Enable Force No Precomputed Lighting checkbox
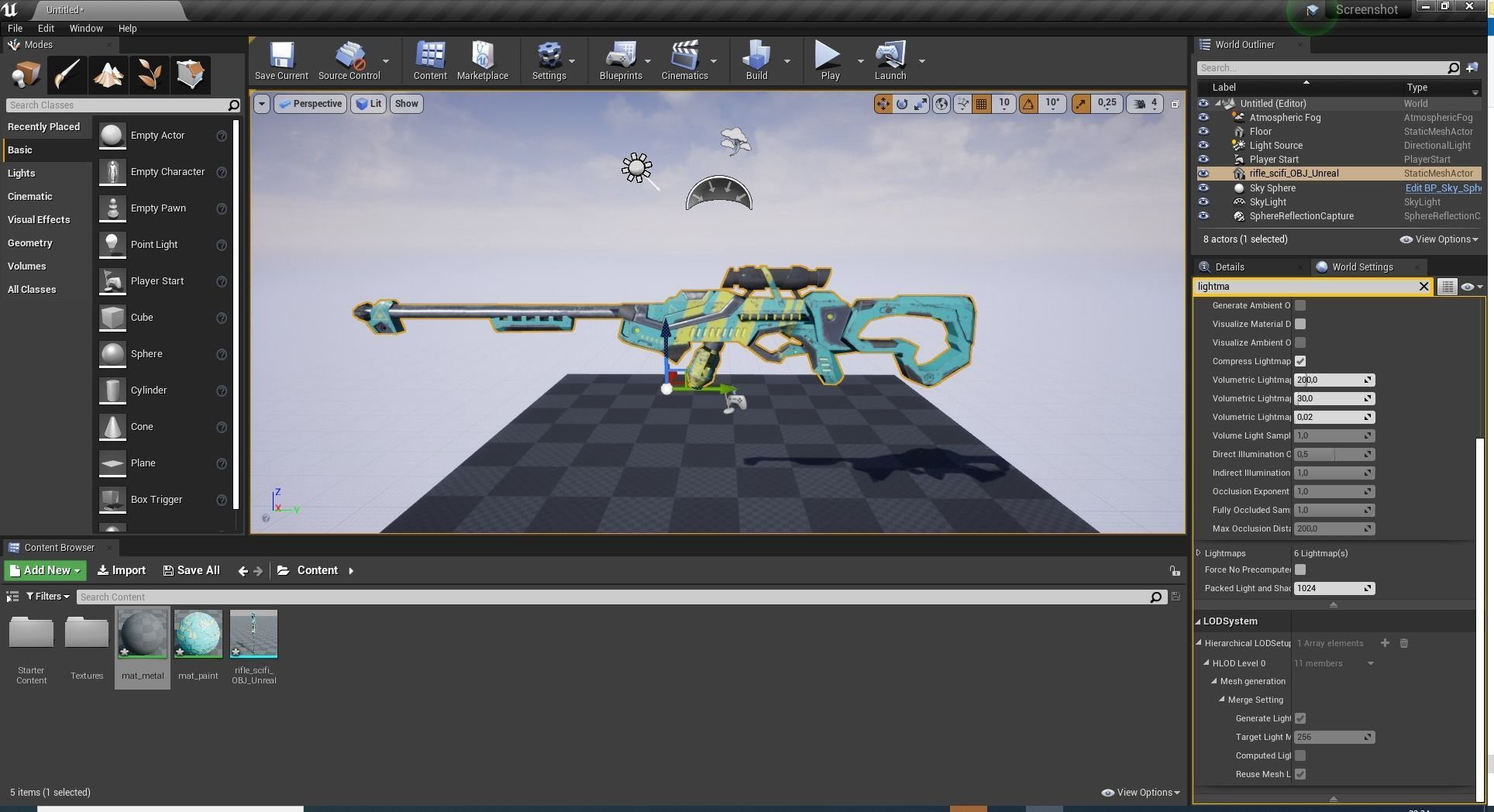 pos(1300,569)
